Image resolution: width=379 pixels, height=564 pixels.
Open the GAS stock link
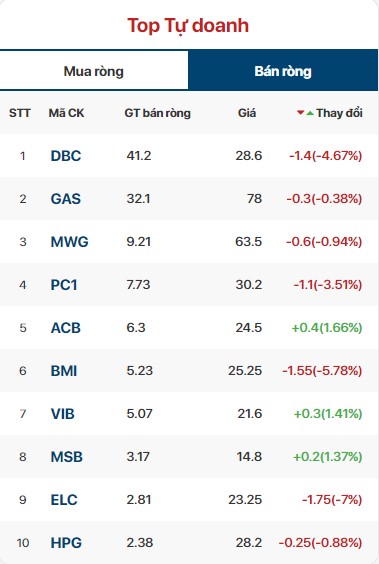click(x=65, y=199)
